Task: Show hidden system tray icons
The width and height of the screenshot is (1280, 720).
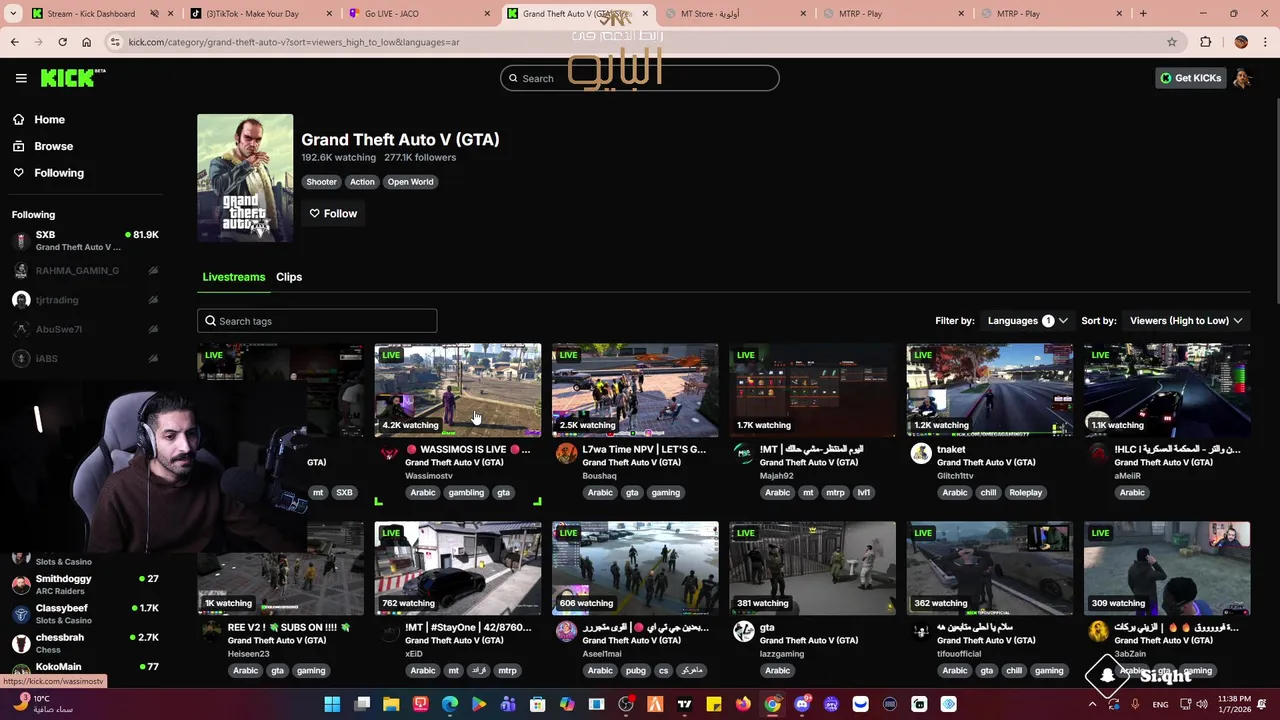Action: tap(1093, 704)
